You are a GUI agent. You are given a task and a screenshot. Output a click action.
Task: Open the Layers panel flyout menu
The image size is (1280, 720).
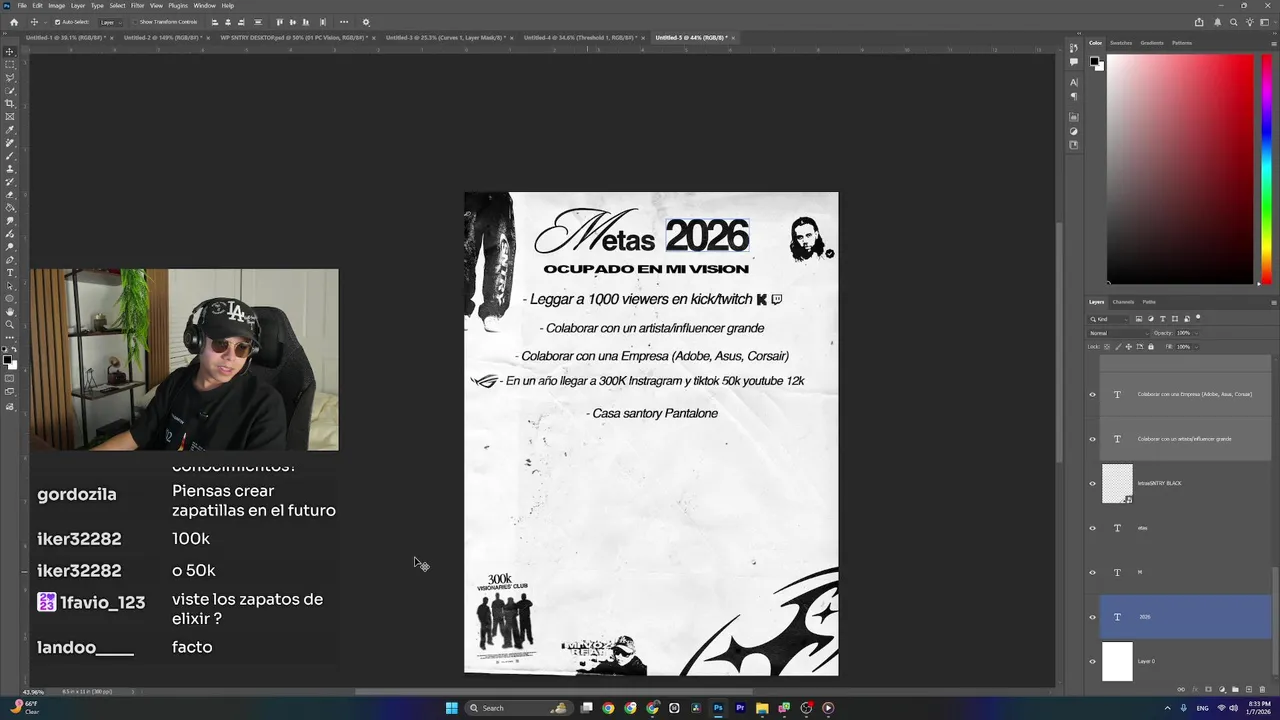click(1273, 302)
